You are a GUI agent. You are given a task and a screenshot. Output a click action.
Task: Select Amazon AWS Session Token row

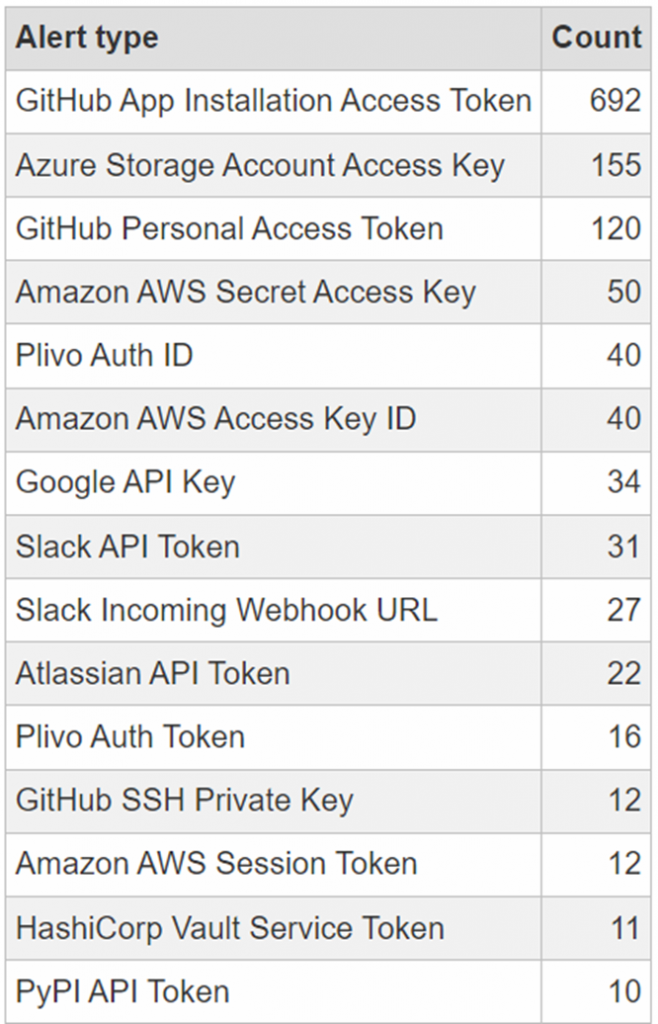(x=216, y=864)
